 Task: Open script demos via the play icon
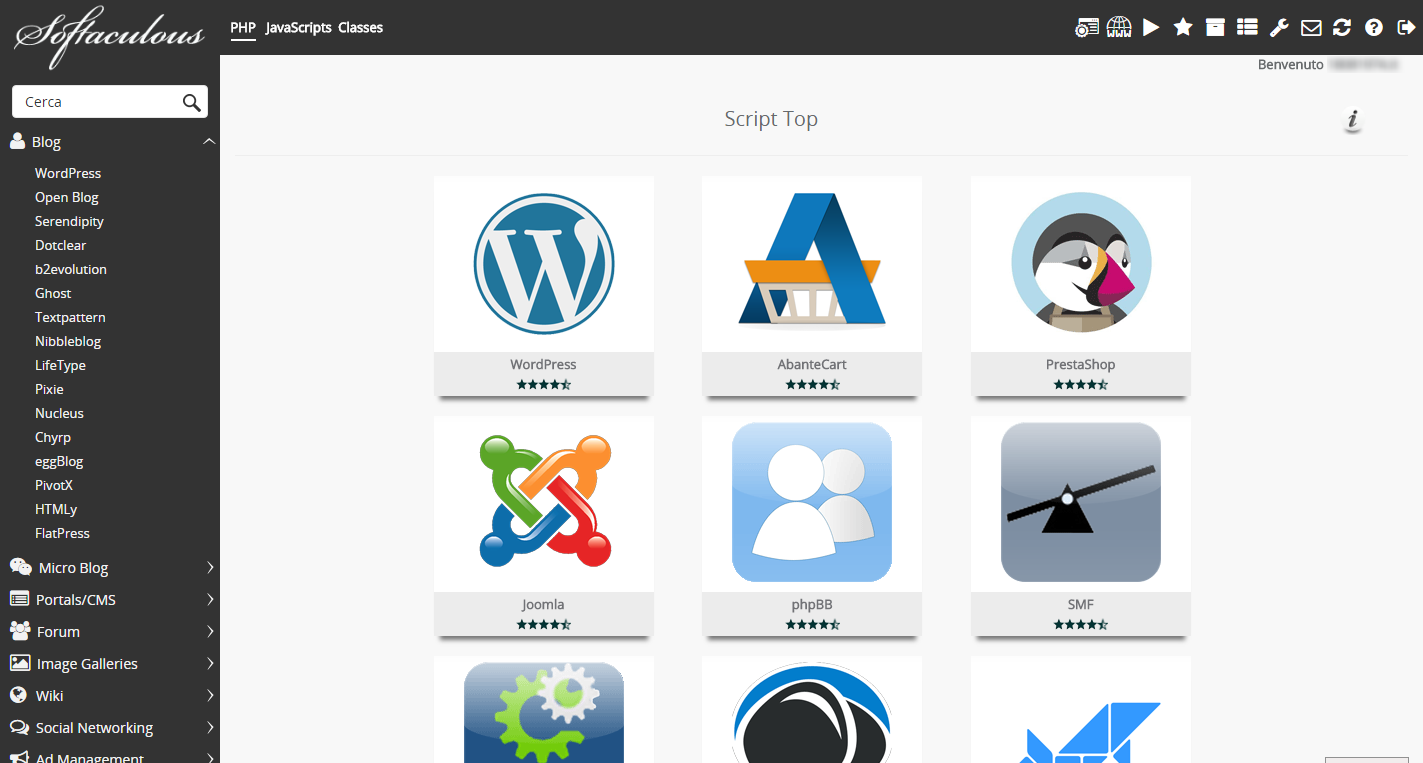(x=1151, y=28)
